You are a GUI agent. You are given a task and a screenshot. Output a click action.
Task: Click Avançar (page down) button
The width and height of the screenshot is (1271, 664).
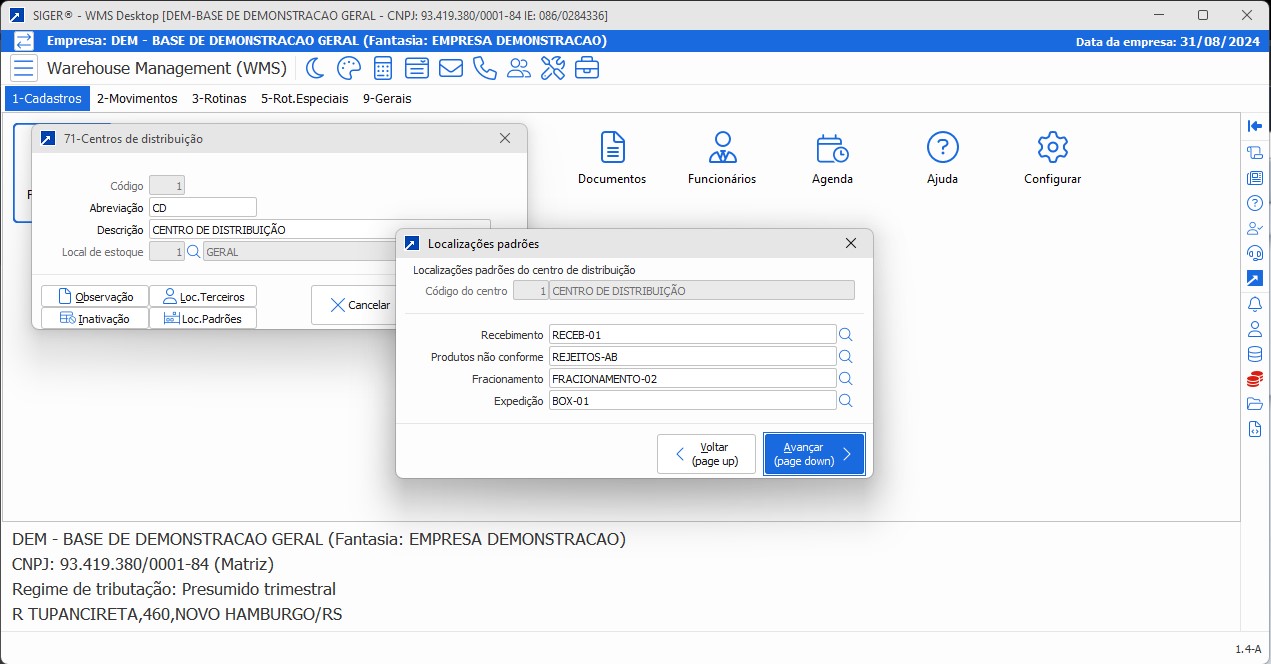pos(814,454)
